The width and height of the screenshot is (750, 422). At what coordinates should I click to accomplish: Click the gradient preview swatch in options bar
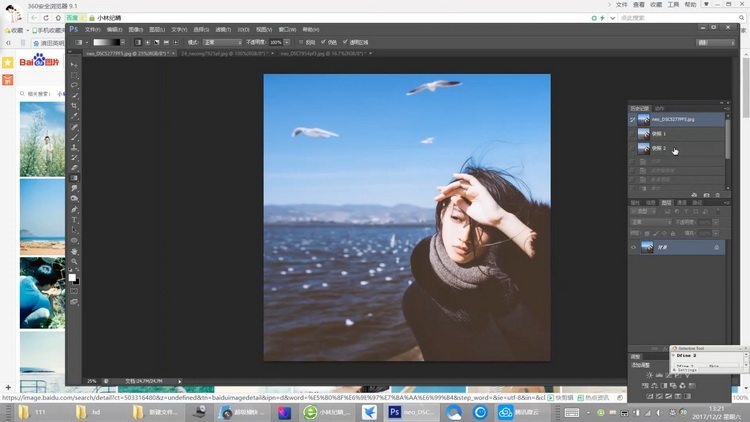(106, 42)
